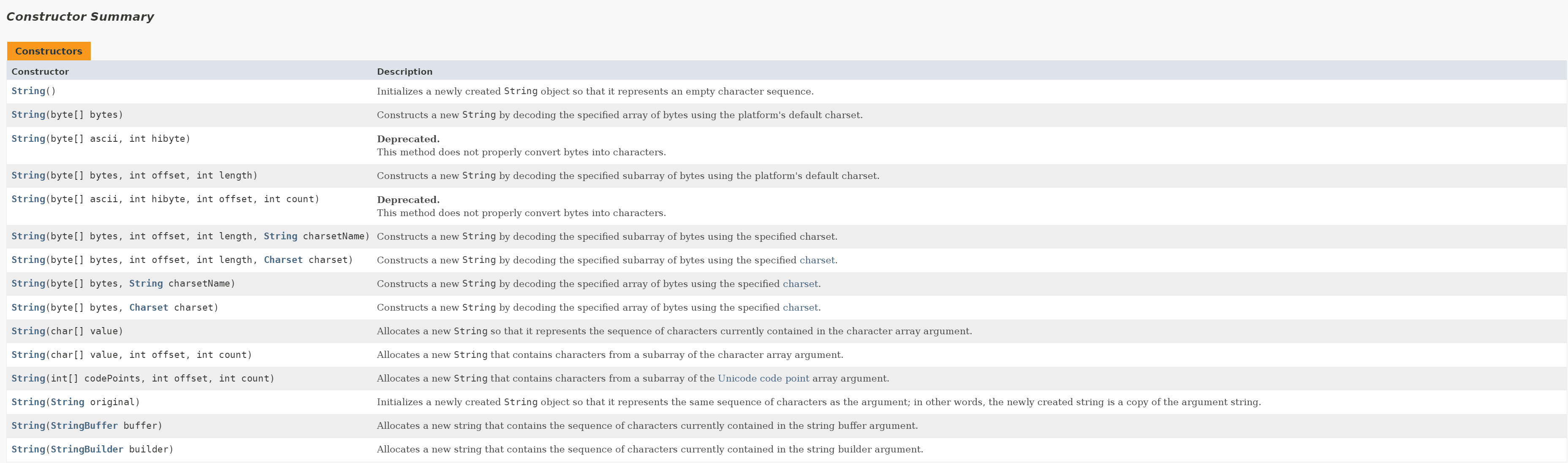This screenshot has height=463, width=1568.
Task: Open String constructor link in the offset, length, Charset charset row
Action: (x=28, y=260)
